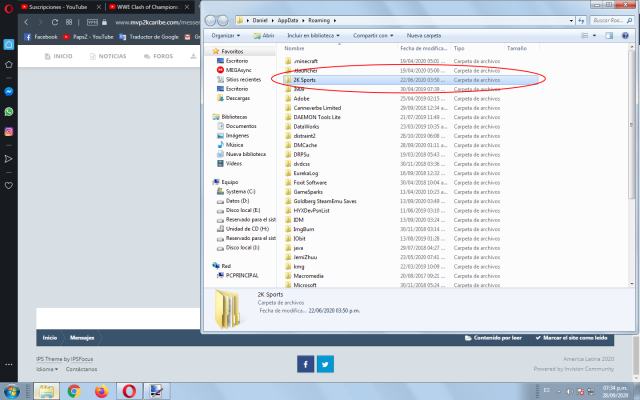Select Foxit Software folder
640x400 pixels.
(310, 182)
